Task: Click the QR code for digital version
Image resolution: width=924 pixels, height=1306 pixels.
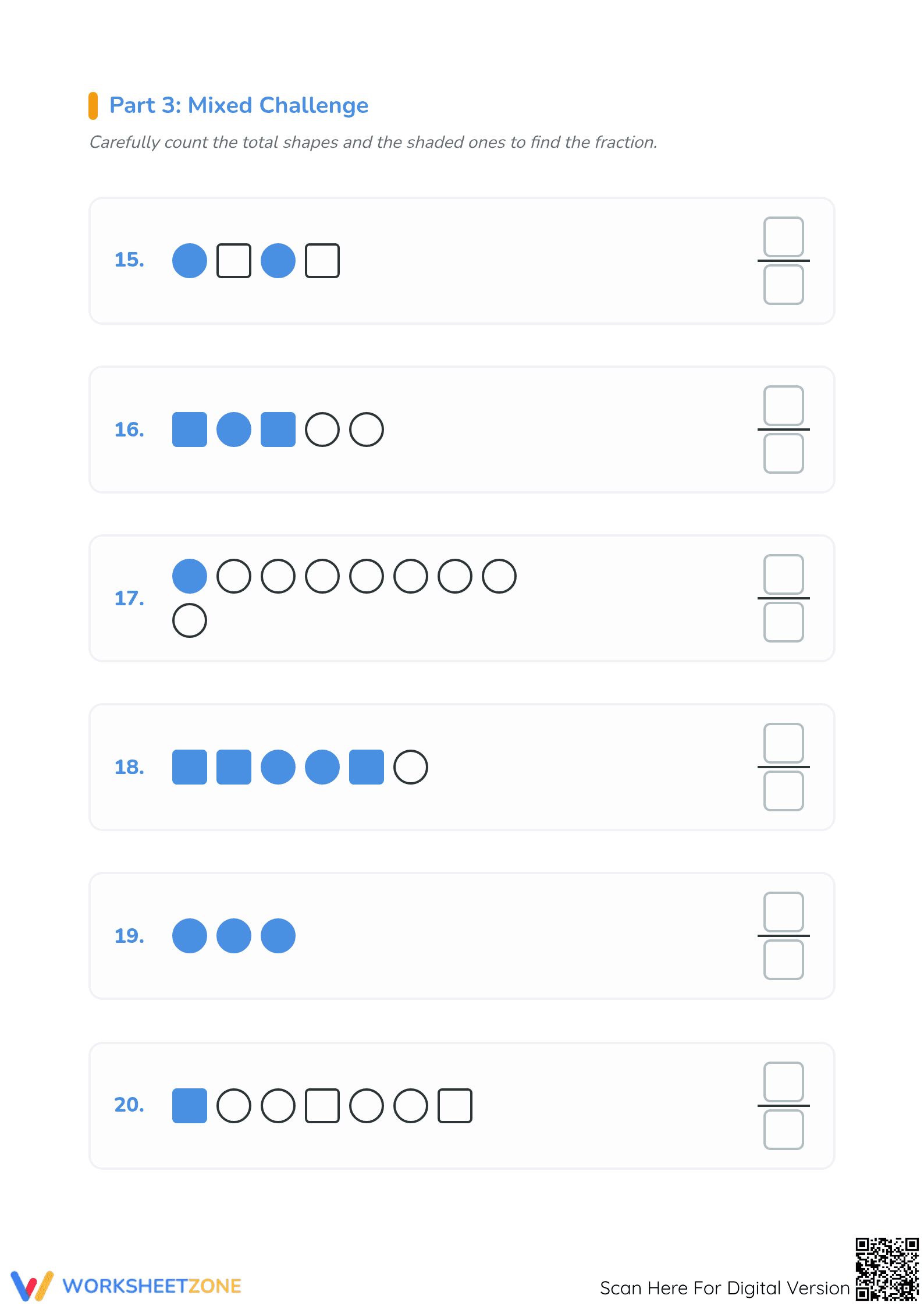Action: pos(887,1269)
